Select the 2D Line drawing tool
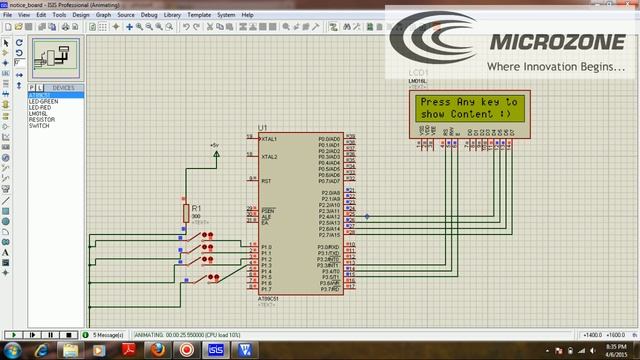The width and height of the screenshot is (640, 360). pyautogui.click(x=6, y=201)
